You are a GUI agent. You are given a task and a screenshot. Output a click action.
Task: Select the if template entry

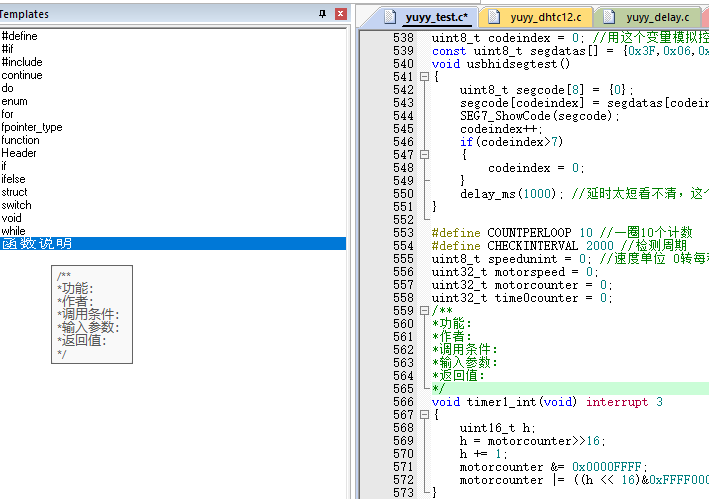173,166
